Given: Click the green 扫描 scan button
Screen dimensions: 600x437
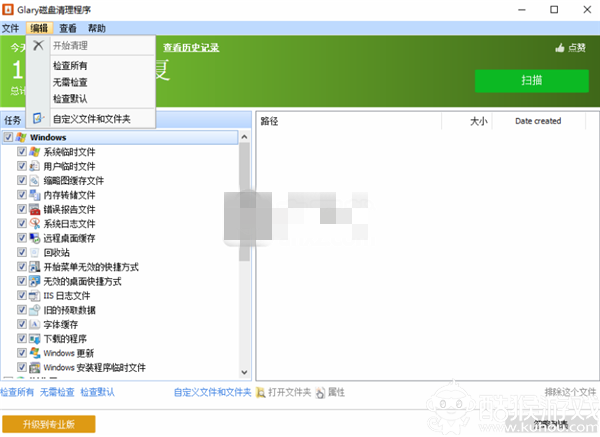Looking at the screenshot, I should point(532,81).
